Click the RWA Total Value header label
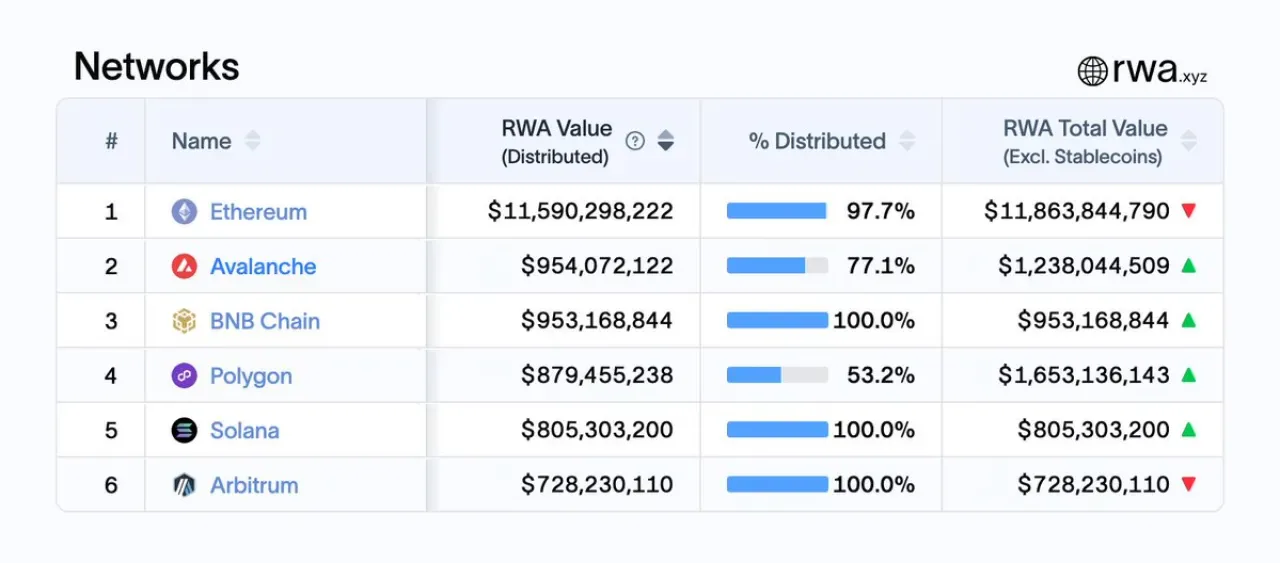The width and height of the screenshot is (1280, 563). tap(1085, 142)
